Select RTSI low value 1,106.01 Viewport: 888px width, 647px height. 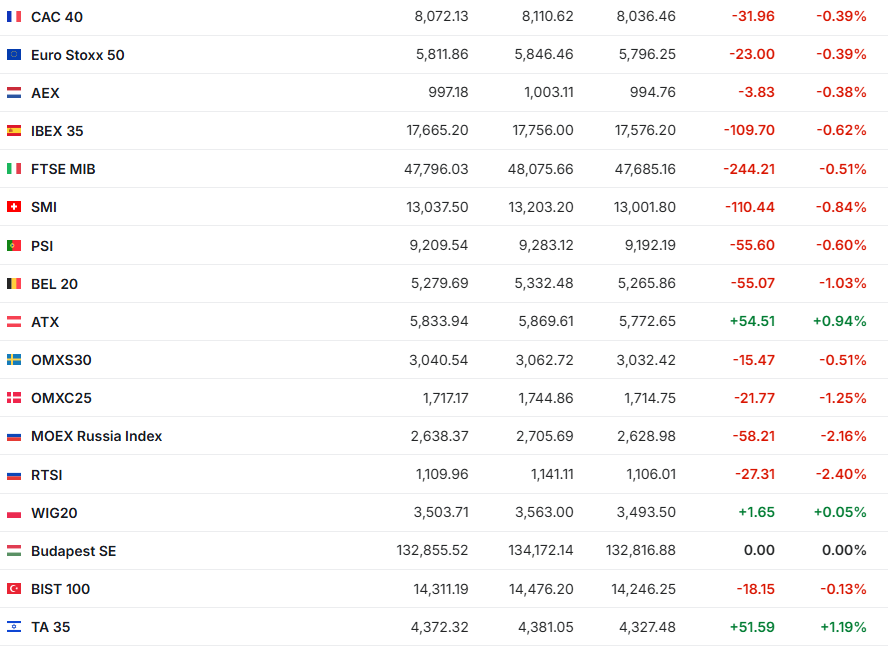point(651,474)
